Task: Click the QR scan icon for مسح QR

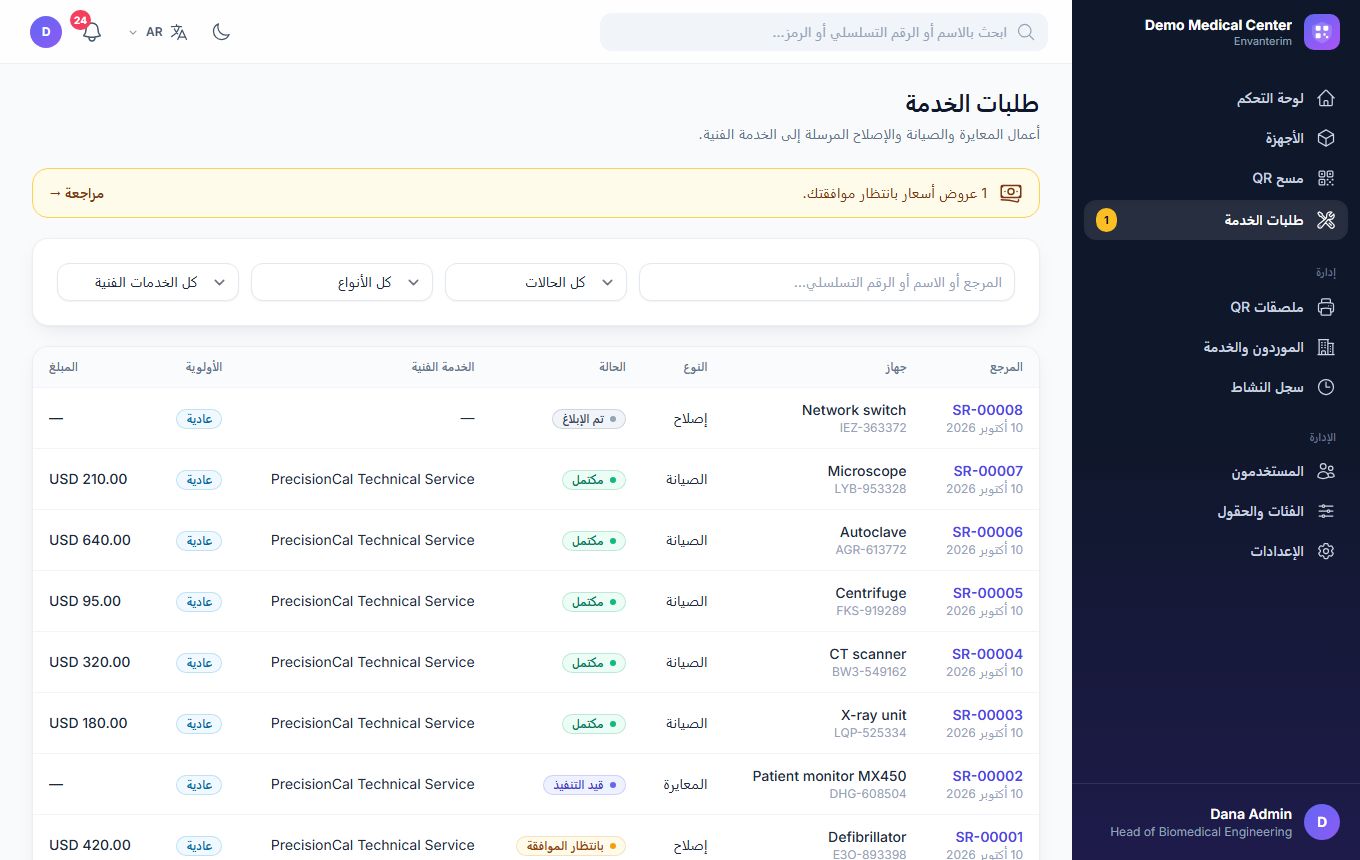Action: 1326,178
